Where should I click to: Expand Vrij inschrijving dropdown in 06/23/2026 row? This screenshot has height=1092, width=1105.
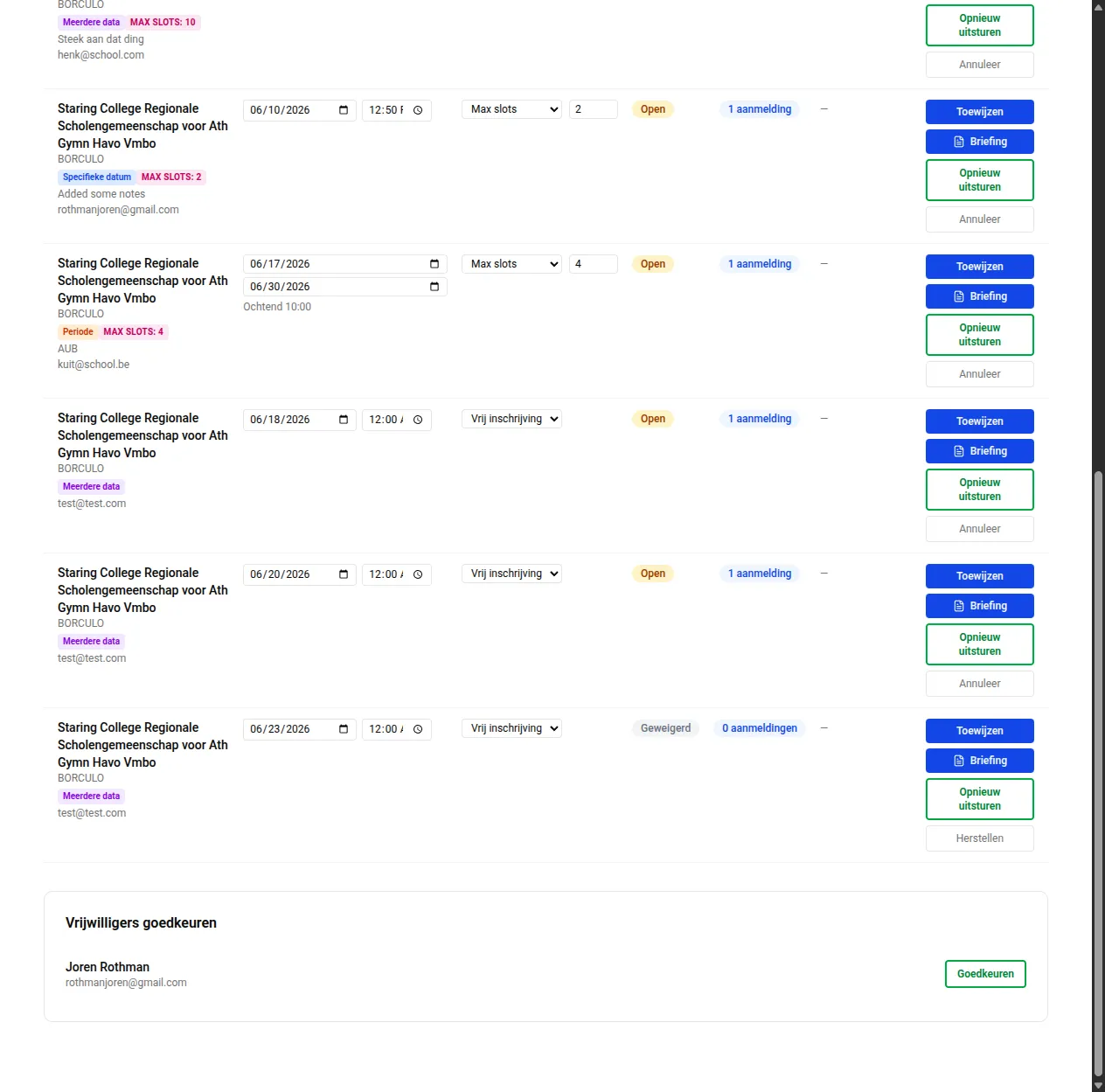511,728
